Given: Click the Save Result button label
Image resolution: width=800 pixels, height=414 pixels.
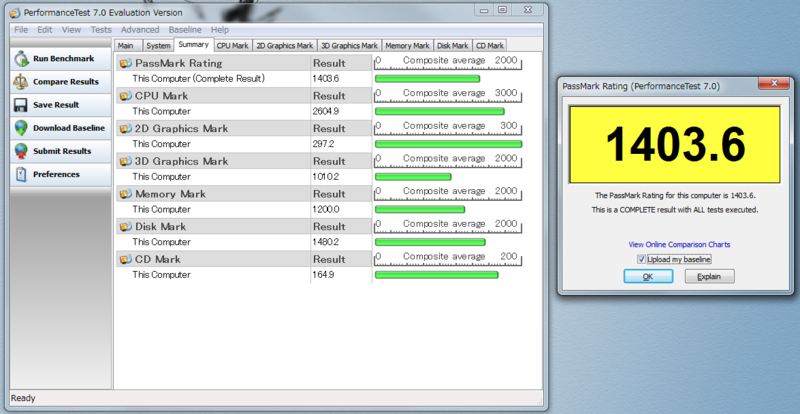Looking at the screenshot, I should click(x=56, y=105).
